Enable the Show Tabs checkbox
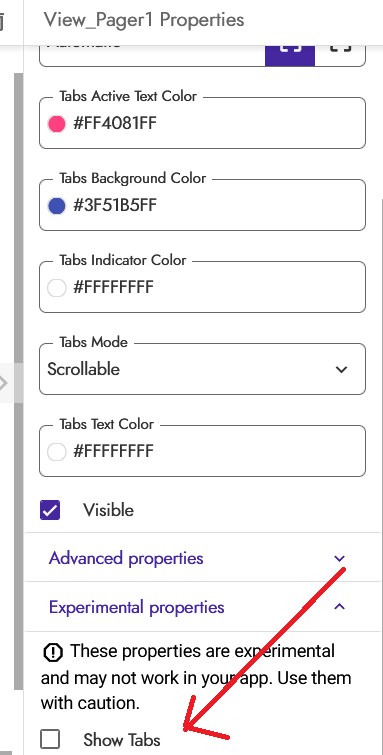Image resolution: width=383 pixels, height=755 pixels. (50, 739)
